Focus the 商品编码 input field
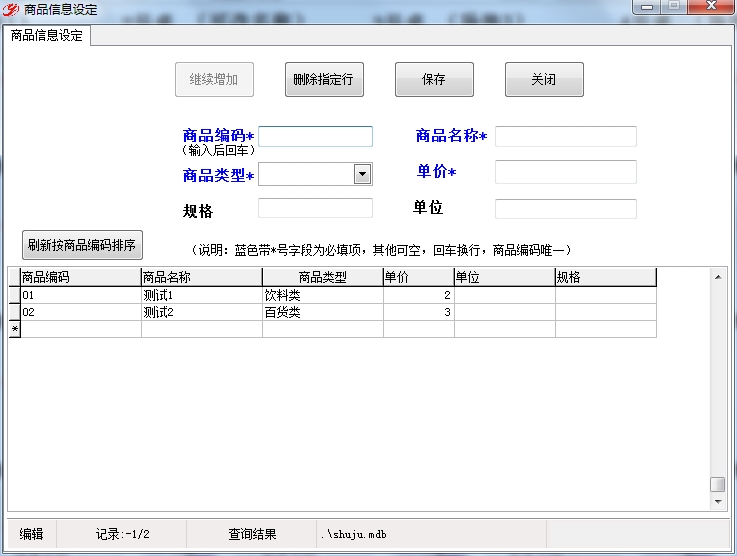This screenshot has height=556, width=737. 316,136
